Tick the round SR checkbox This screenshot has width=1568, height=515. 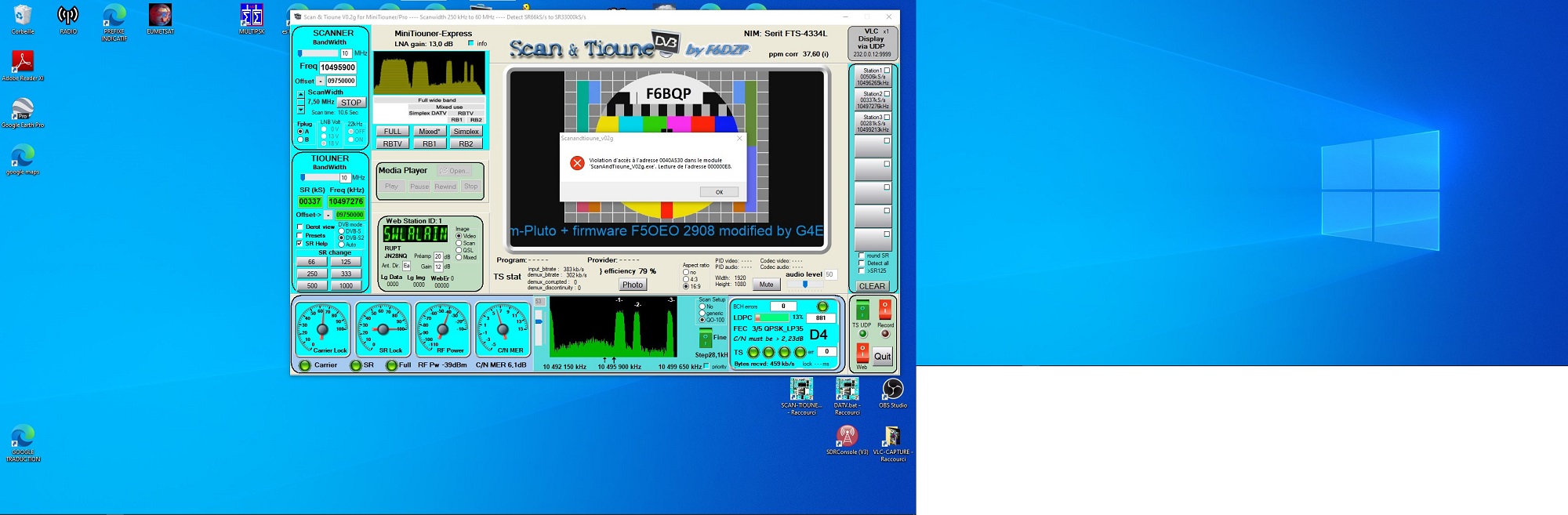(x=862, y=256)
